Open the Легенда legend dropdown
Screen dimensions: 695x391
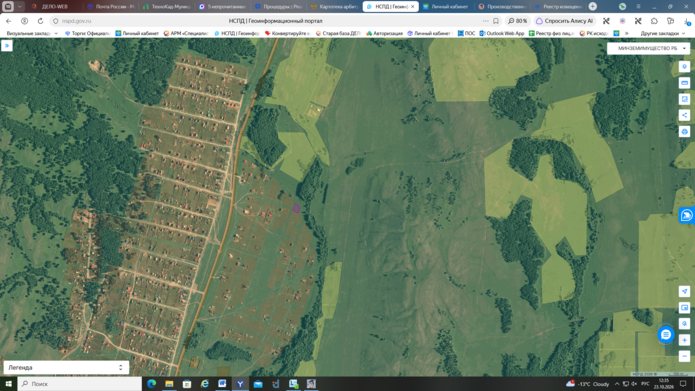(x=66, y=368)
